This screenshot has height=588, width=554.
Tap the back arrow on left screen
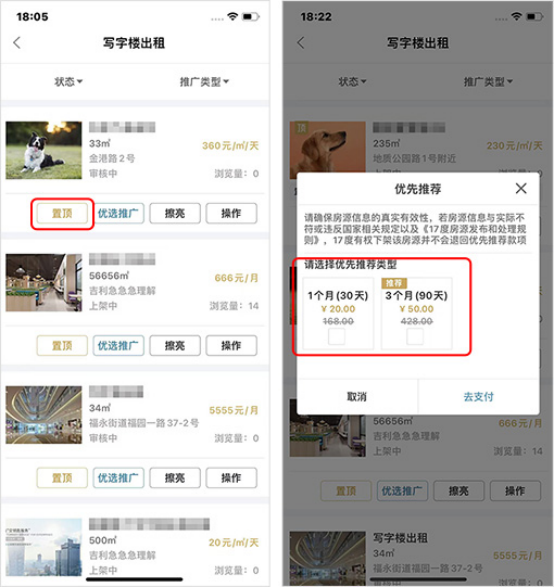coord(17,43)
